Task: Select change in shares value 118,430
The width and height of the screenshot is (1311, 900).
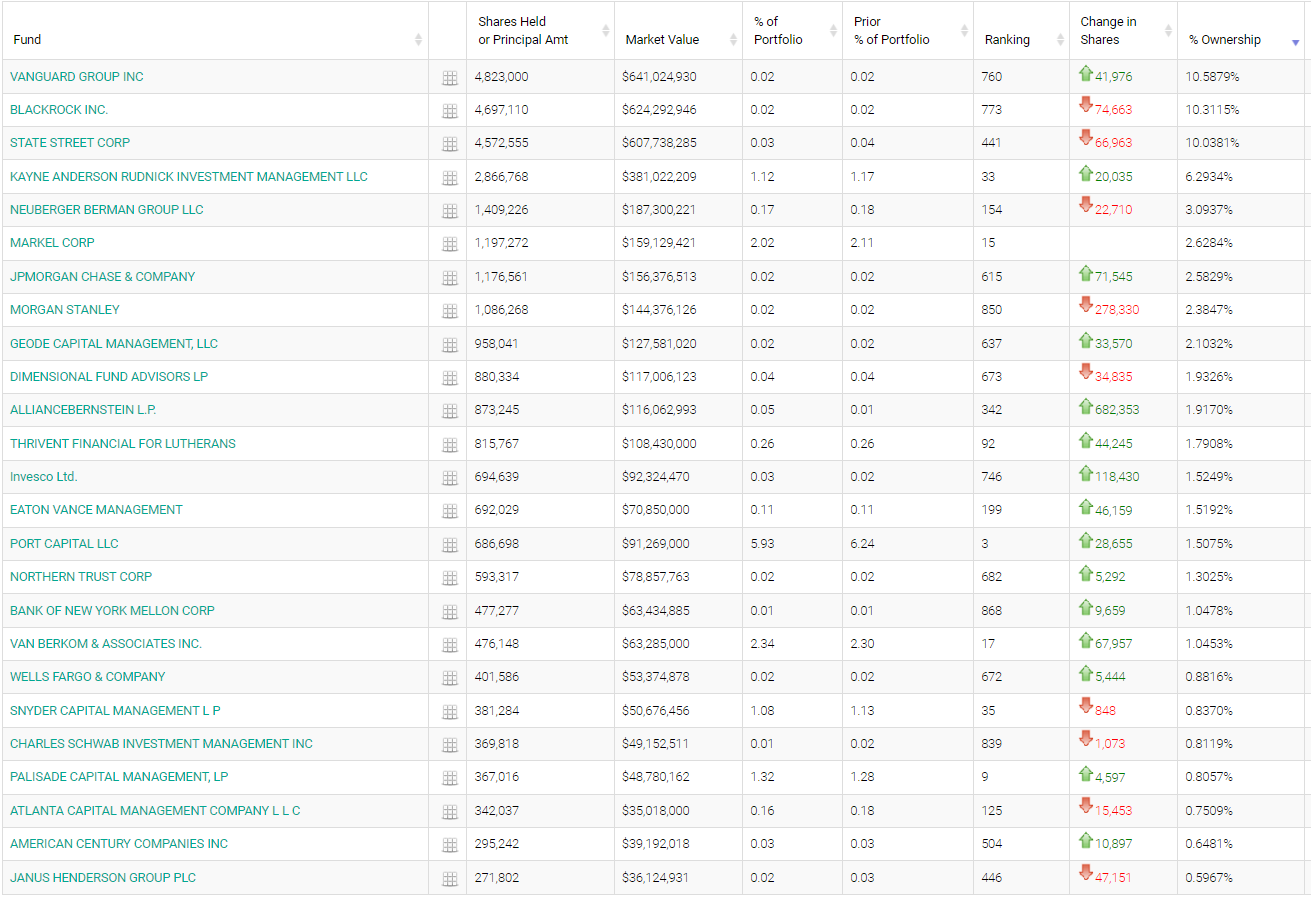Action: [x=1117, y=477]
